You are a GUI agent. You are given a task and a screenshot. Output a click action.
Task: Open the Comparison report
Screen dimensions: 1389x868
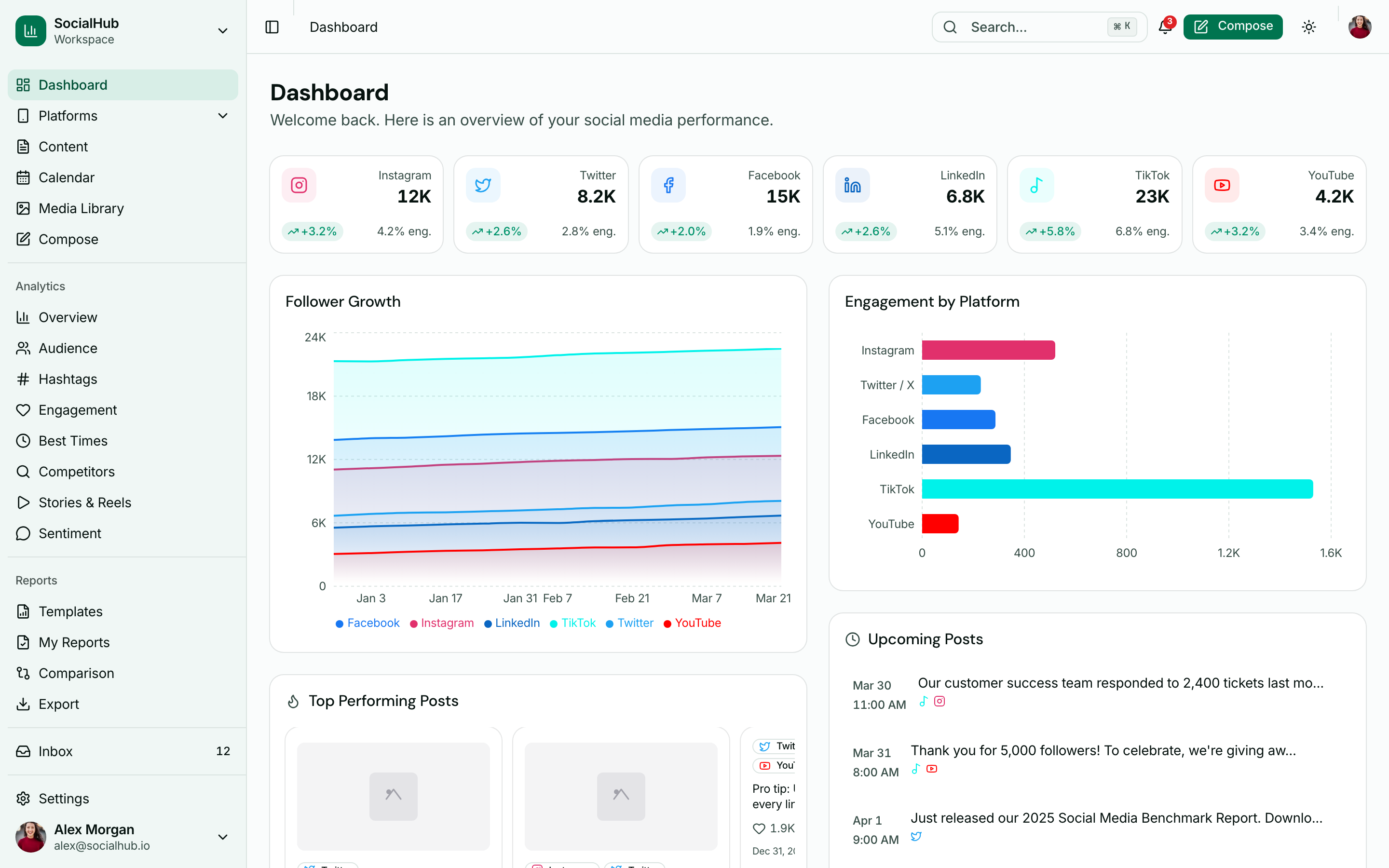click(x=76, y=673)
